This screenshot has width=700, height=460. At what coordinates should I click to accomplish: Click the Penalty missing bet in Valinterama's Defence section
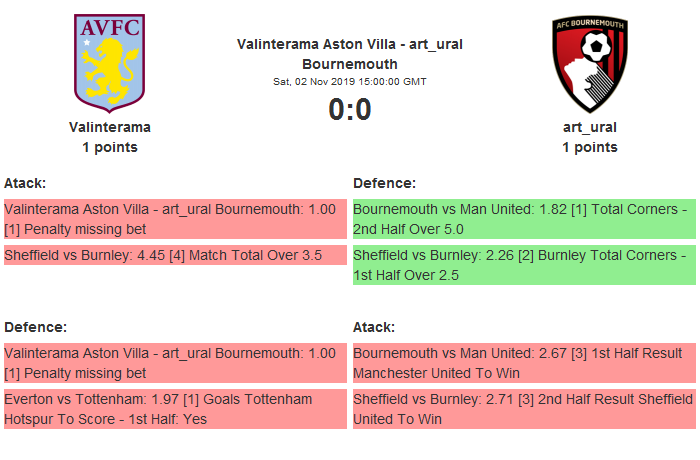click(175, 363)
